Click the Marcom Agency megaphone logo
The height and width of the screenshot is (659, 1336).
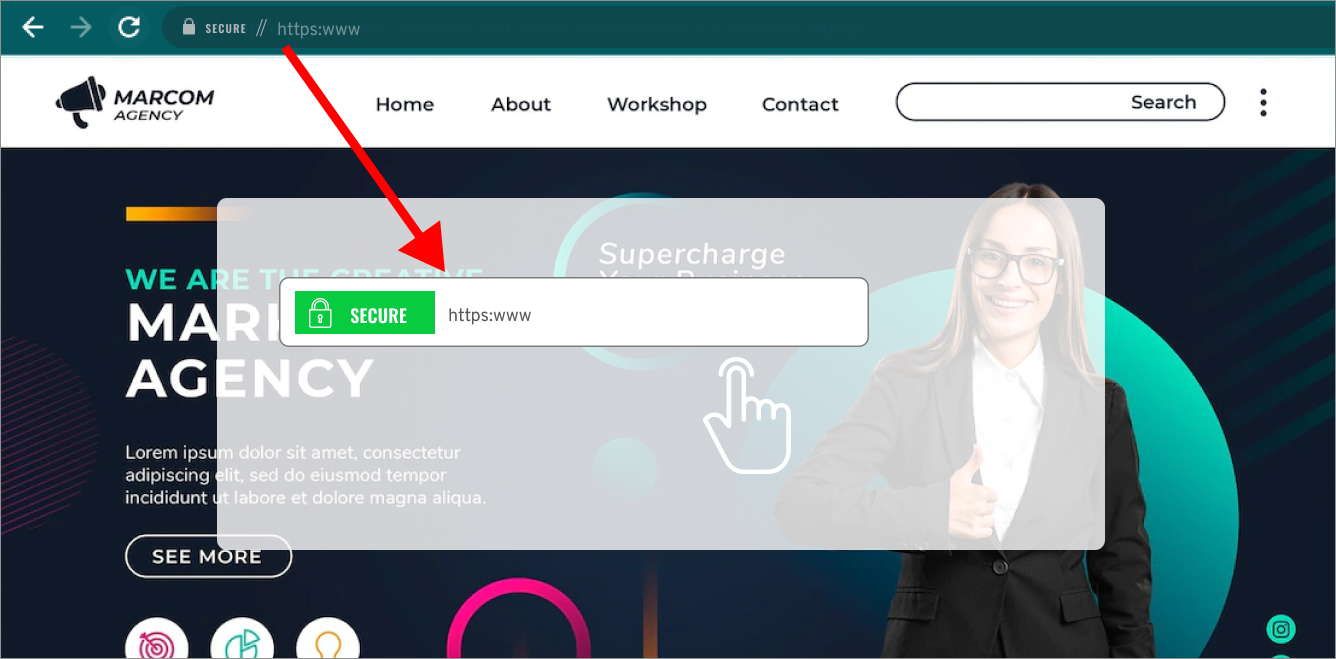[81, 102]
